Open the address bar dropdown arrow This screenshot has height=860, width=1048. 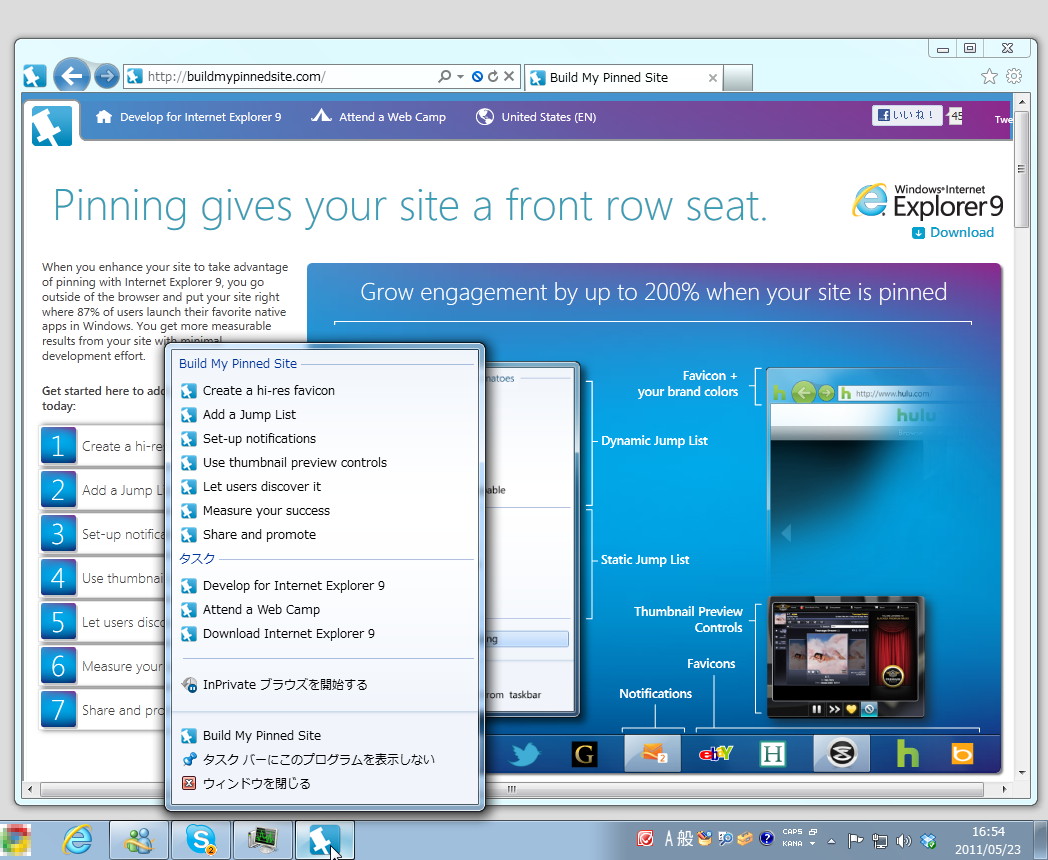pyautogui.click(x=461, y=77)
